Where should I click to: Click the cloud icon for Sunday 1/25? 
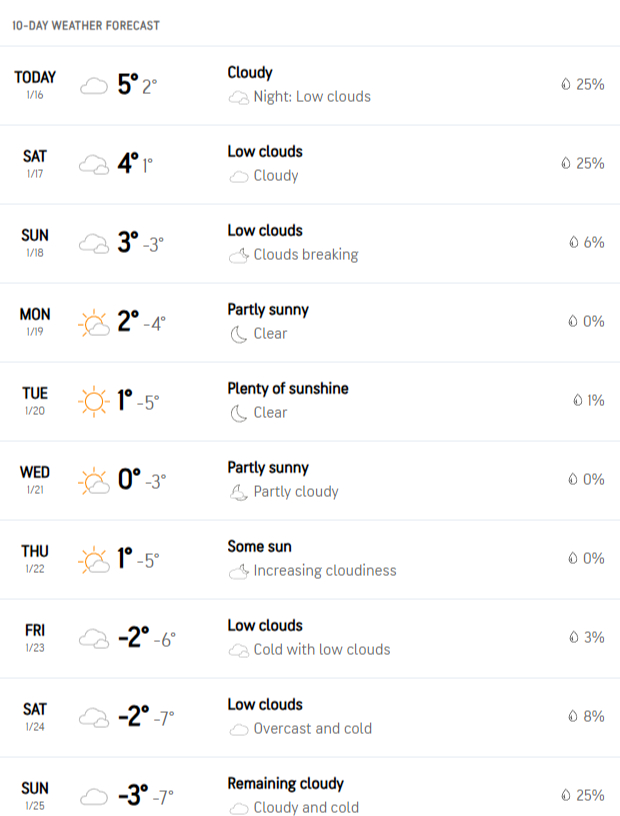click(x=93, y=796)
